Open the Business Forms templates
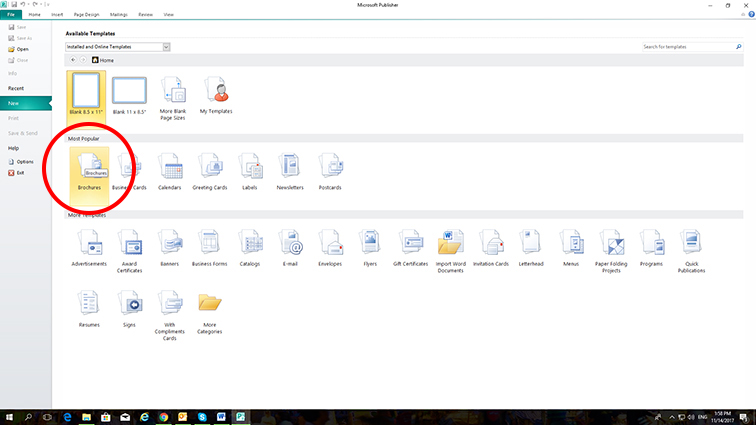 pos(210,247)
